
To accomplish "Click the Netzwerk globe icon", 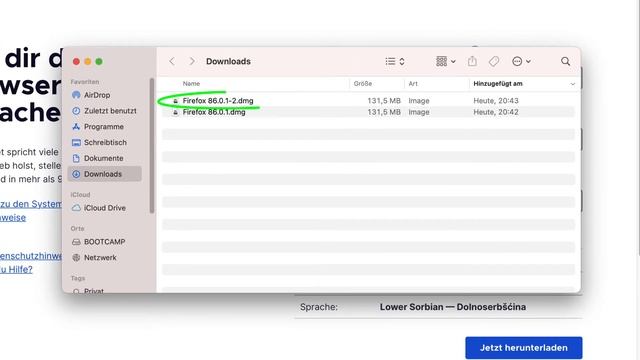I will click(76, 258).
